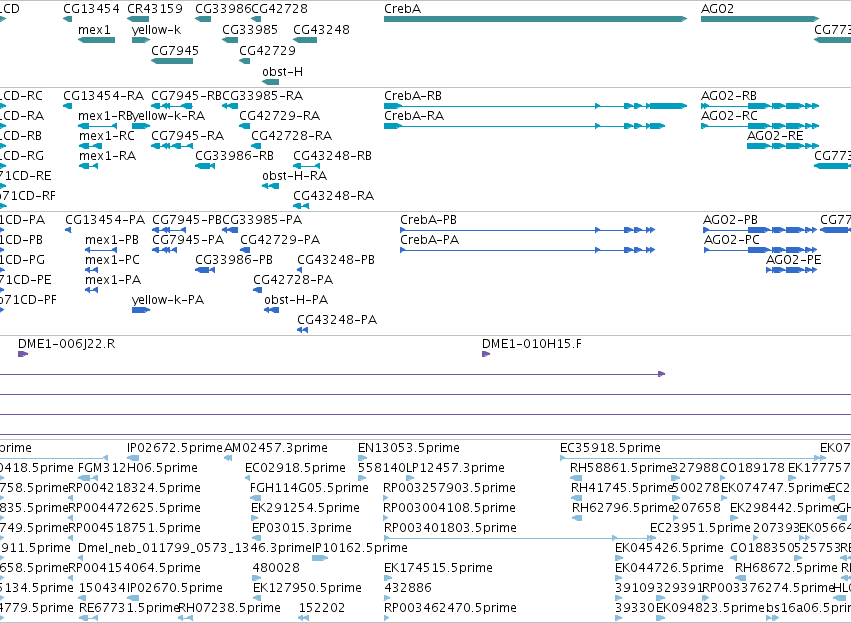Select the mex1-RA transcript

tap(88, 166)
